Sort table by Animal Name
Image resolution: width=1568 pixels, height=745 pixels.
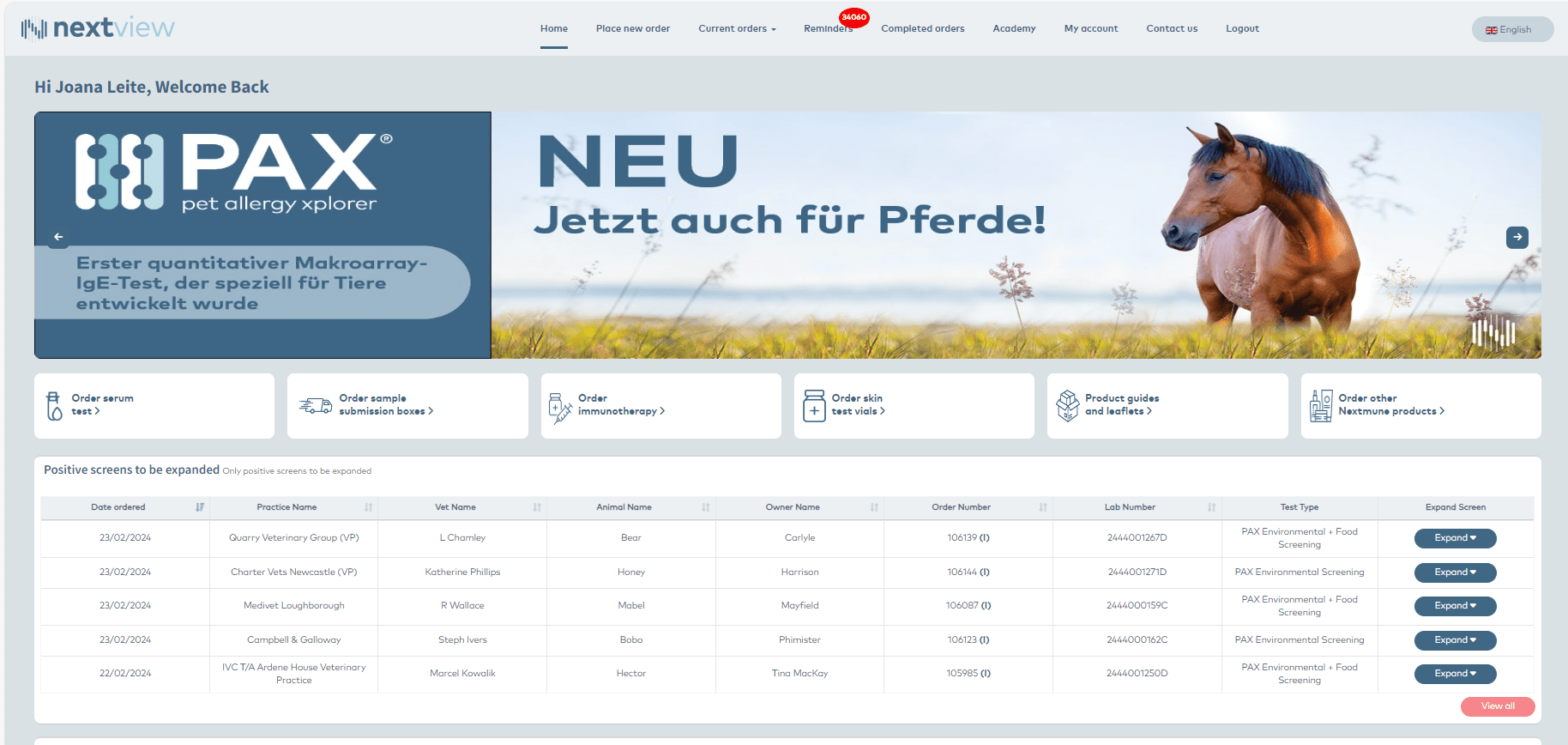(x=706, y=507)
